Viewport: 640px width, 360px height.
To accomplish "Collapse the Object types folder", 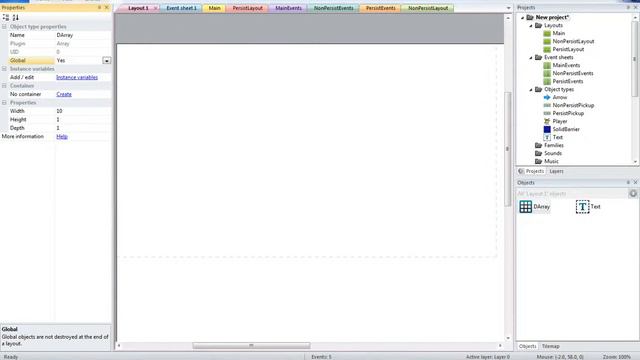I will click(x=531, y=89).
